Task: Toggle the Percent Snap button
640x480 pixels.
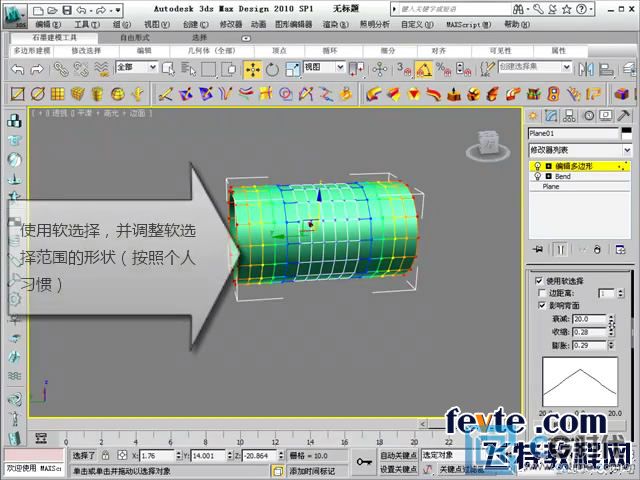Action: coord(443,69)
